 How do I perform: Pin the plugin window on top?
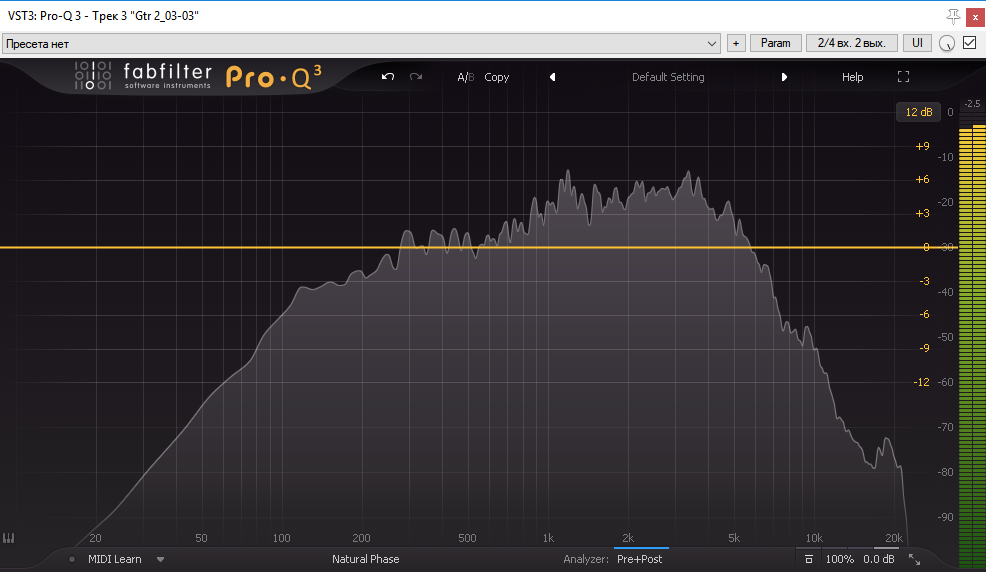click(x=953, y=16)
